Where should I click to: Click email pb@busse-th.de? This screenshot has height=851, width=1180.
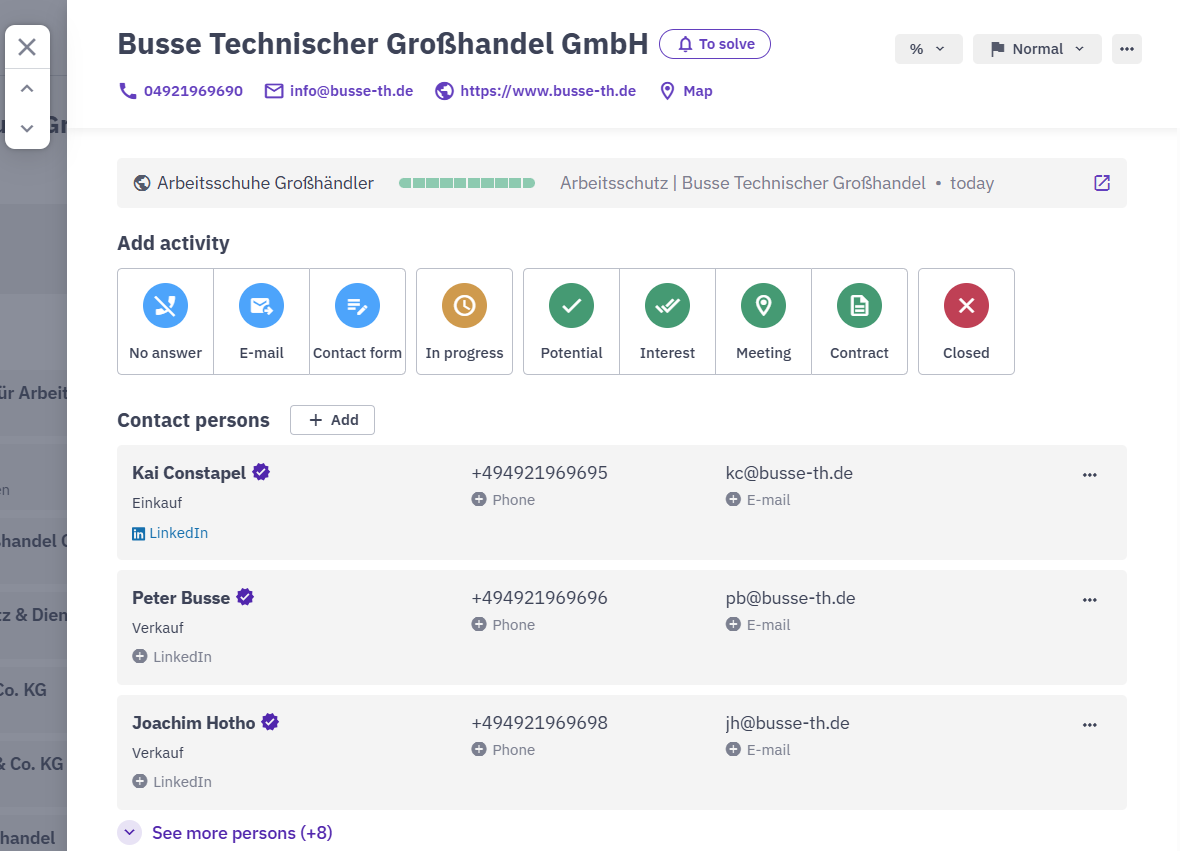790,598
